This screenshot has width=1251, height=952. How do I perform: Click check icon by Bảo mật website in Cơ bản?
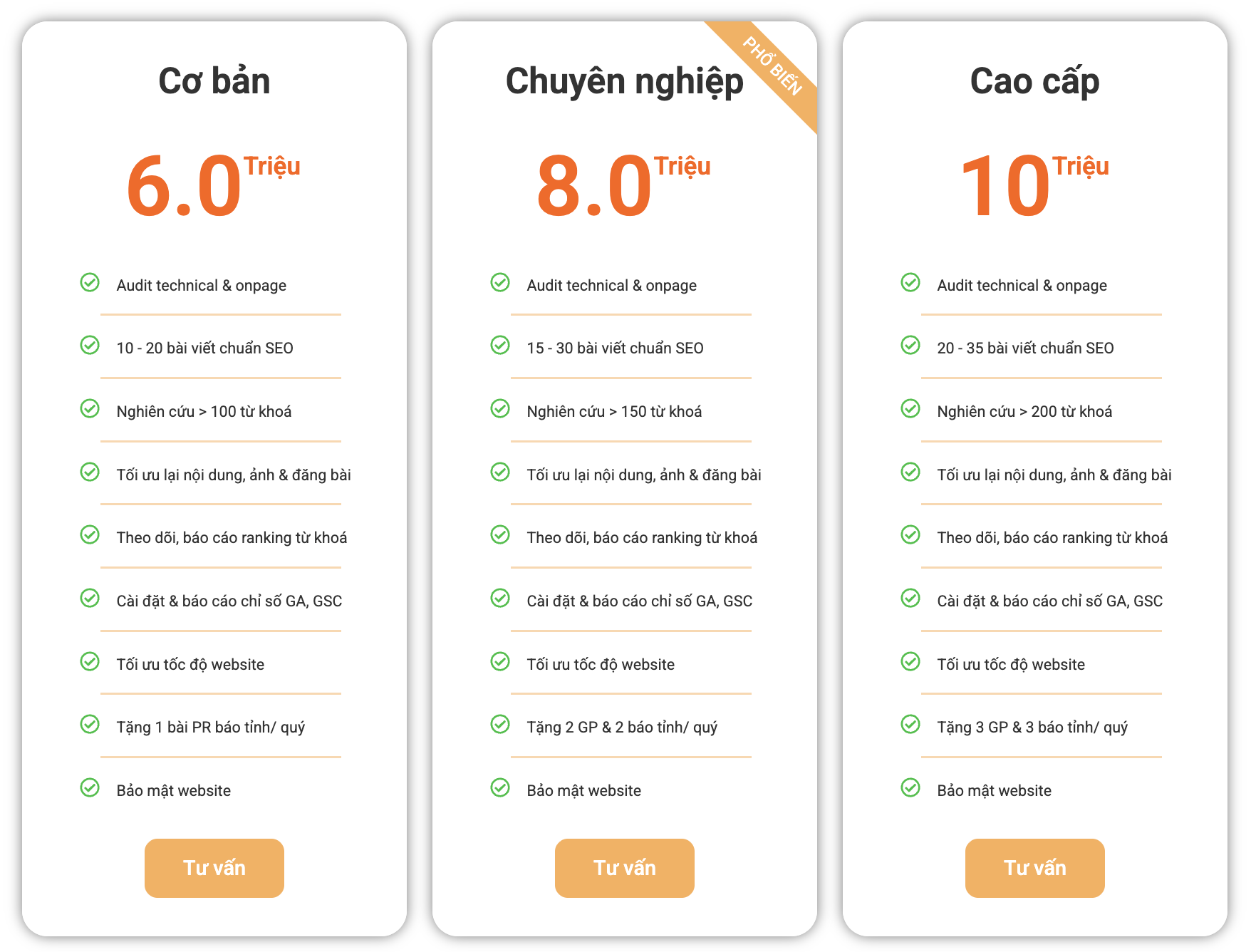click(90, 788)
